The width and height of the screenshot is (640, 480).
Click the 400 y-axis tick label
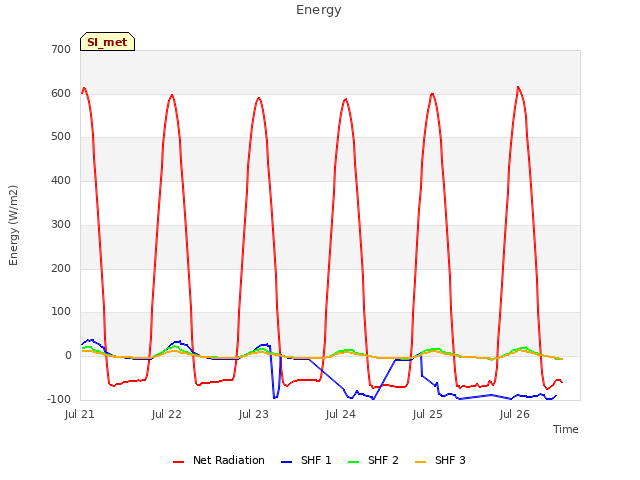pos(61,180)
